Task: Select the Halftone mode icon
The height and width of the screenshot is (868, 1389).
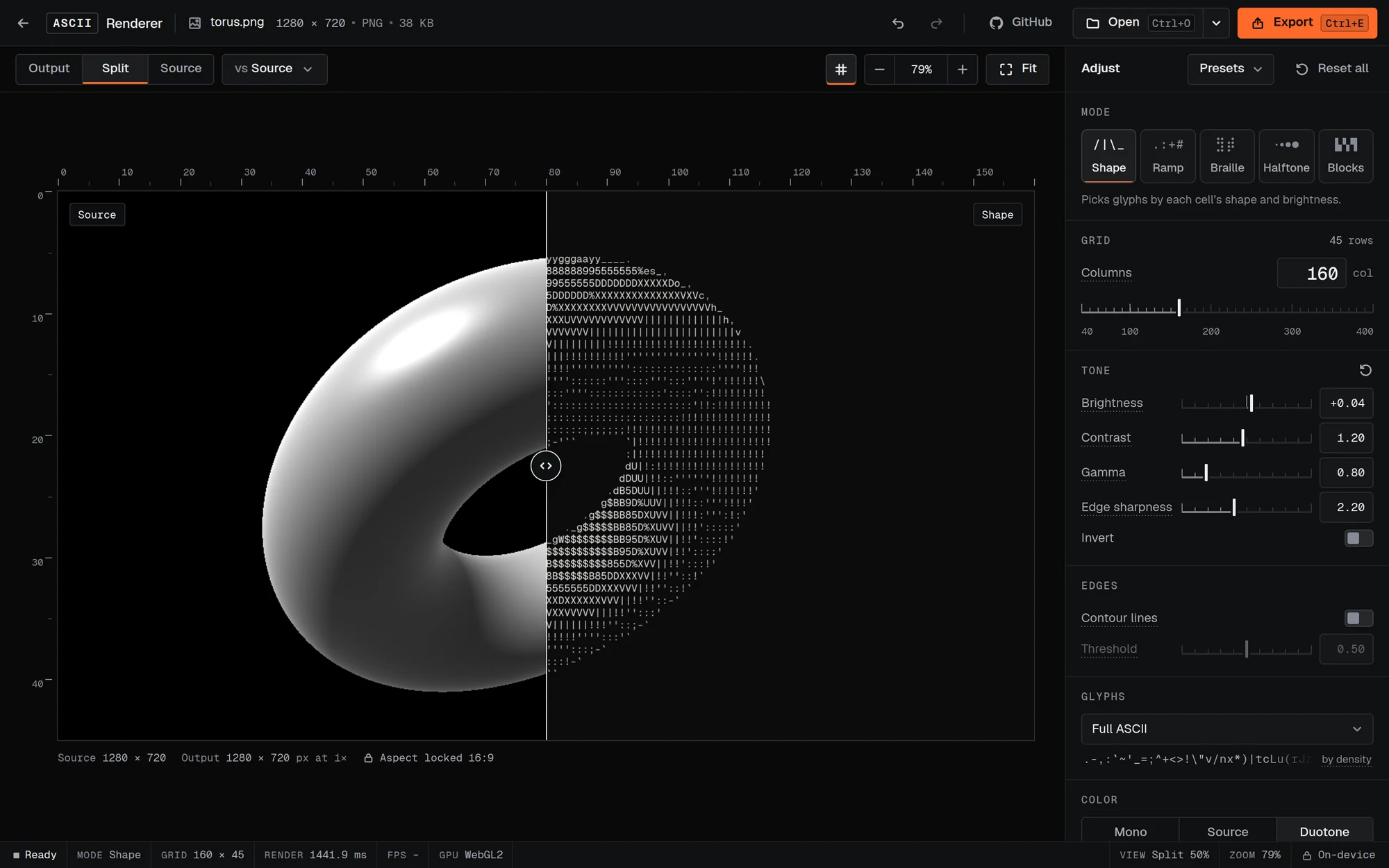Action: (1286, 156)
